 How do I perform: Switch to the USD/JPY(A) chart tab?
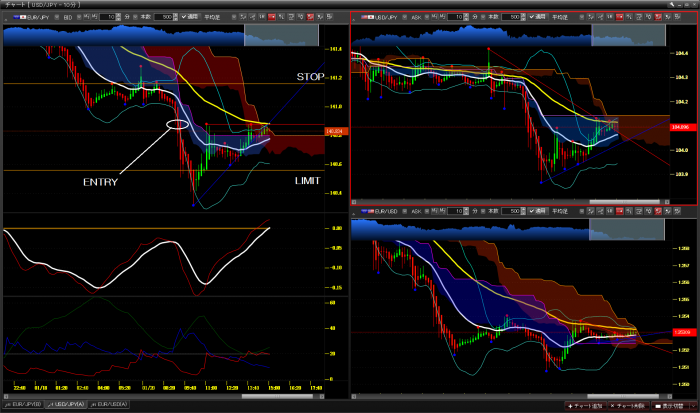point(66,405)
